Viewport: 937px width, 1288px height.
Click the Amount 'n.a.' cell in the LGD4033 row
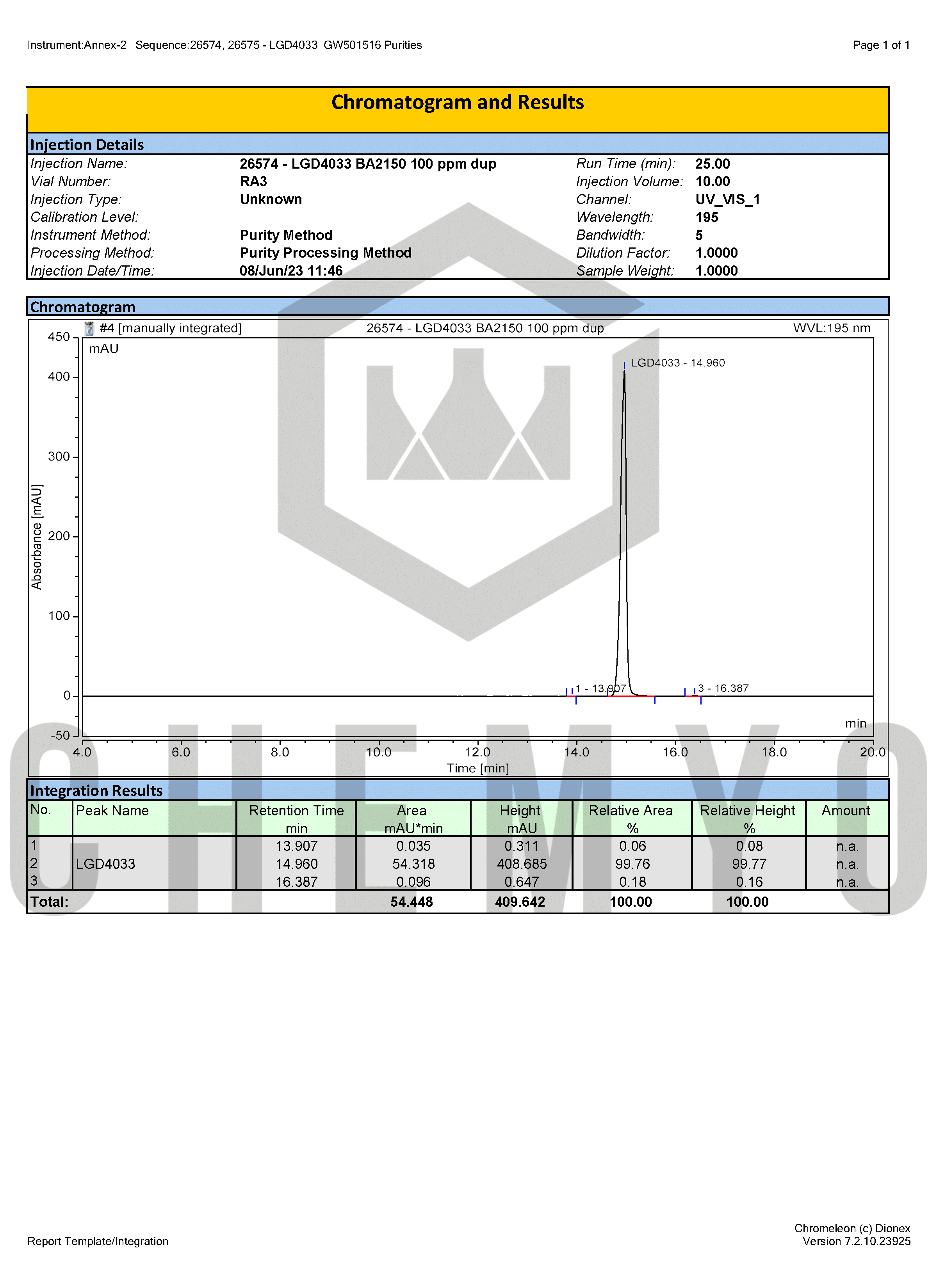coord(847,865)
